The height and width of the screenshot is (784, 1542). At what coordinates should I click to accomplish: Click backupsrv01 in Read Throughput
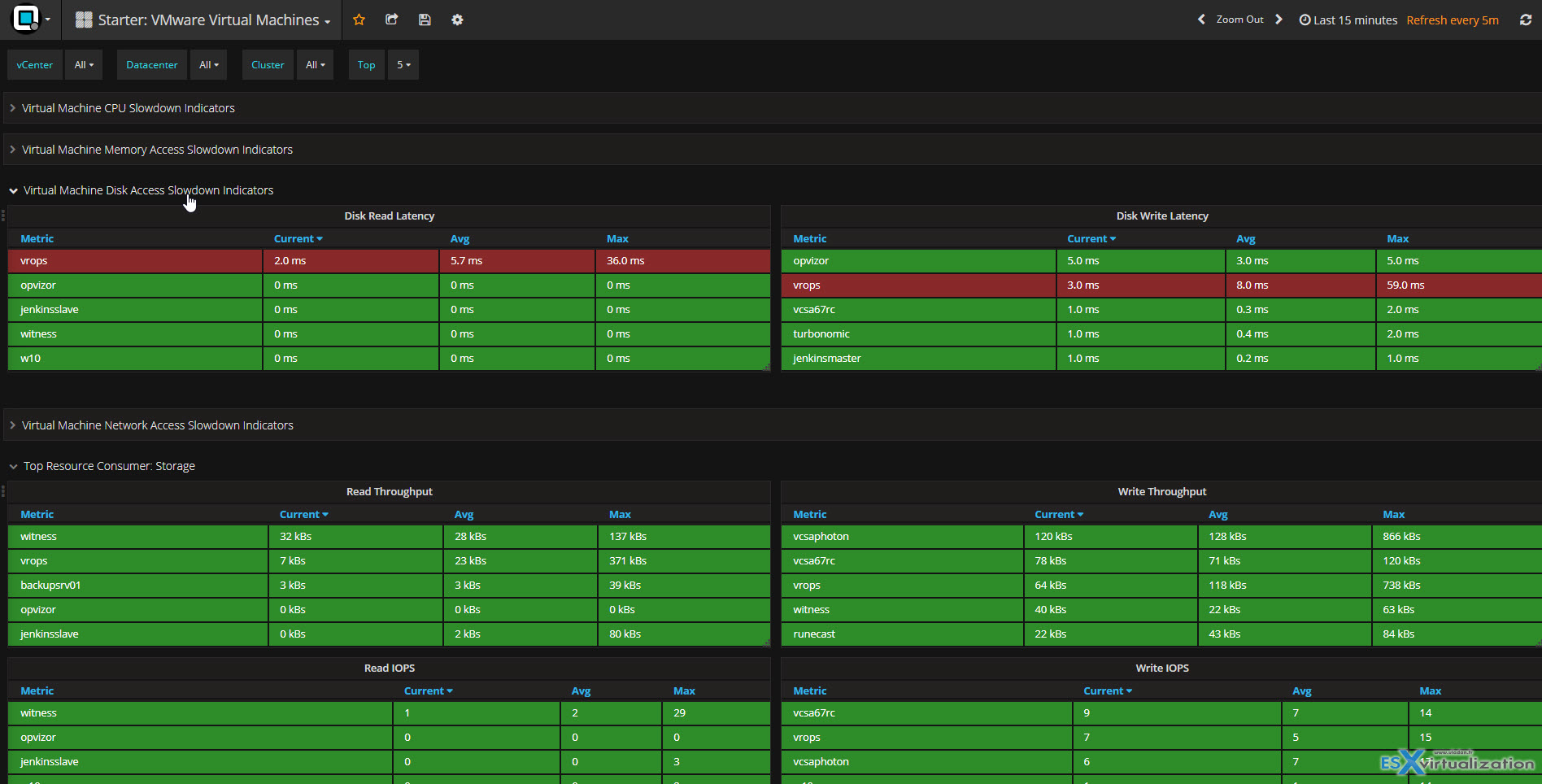pyautogui.click(x=50, y=586)
